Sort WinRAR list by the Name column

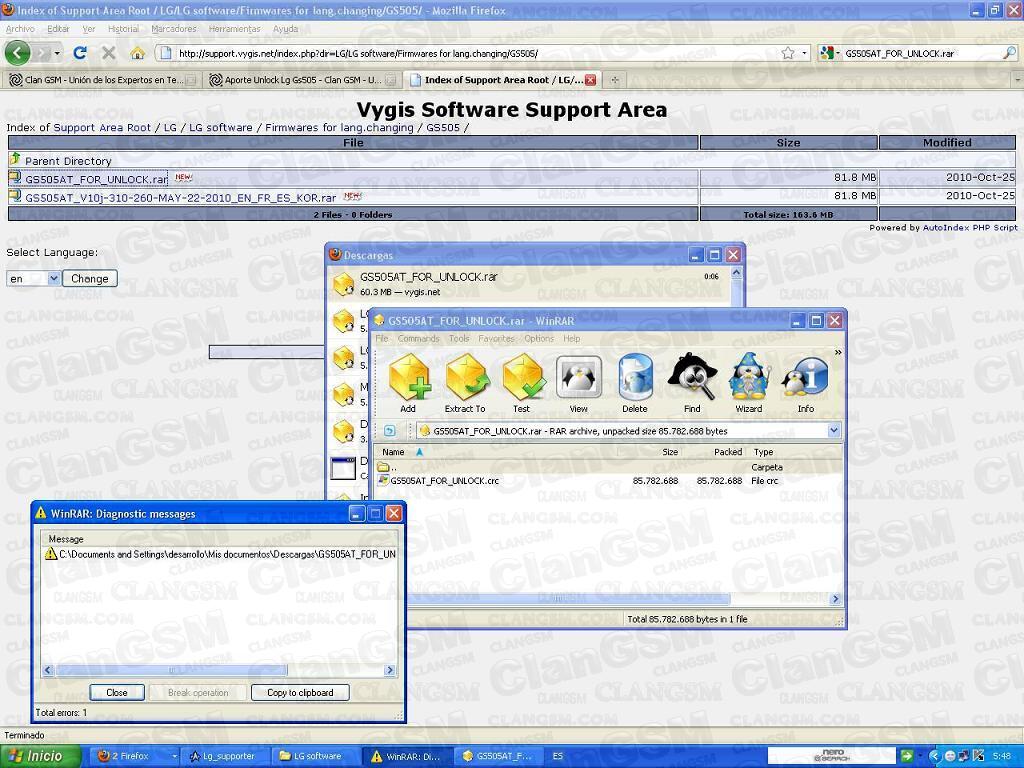[x=393, y=452]
